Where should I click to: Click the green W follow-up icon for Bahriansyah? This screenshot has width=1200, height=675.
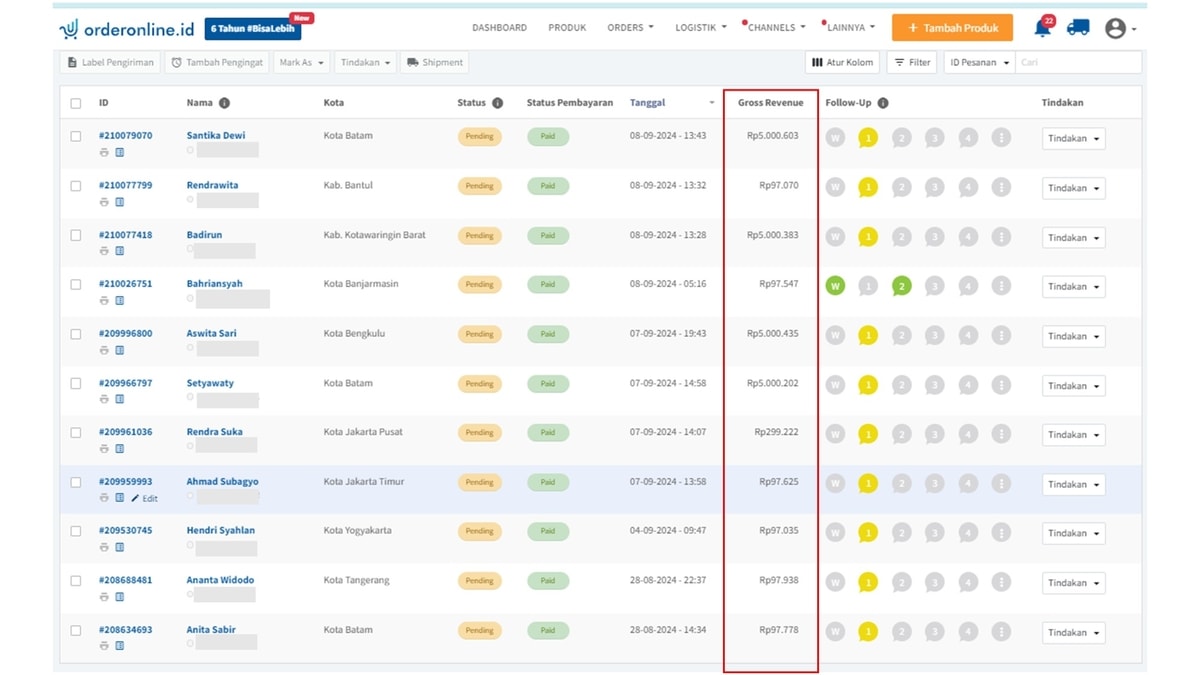coord(835,286)
